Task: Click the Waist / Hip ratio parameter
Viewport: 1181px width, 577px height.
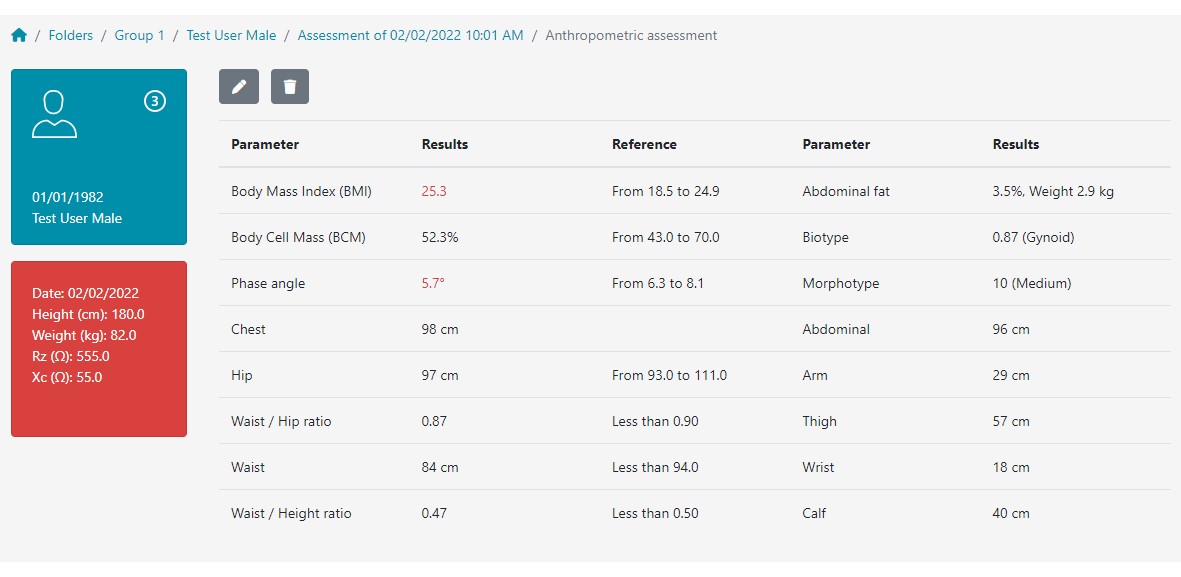Action: click(281, 421)
